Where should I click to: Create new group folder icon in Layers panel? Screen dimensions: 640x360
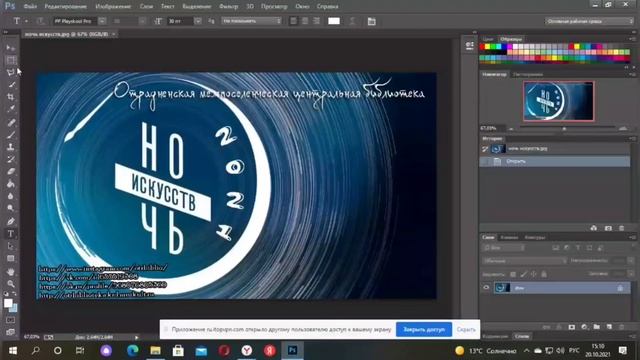click(x=596, y=327)
